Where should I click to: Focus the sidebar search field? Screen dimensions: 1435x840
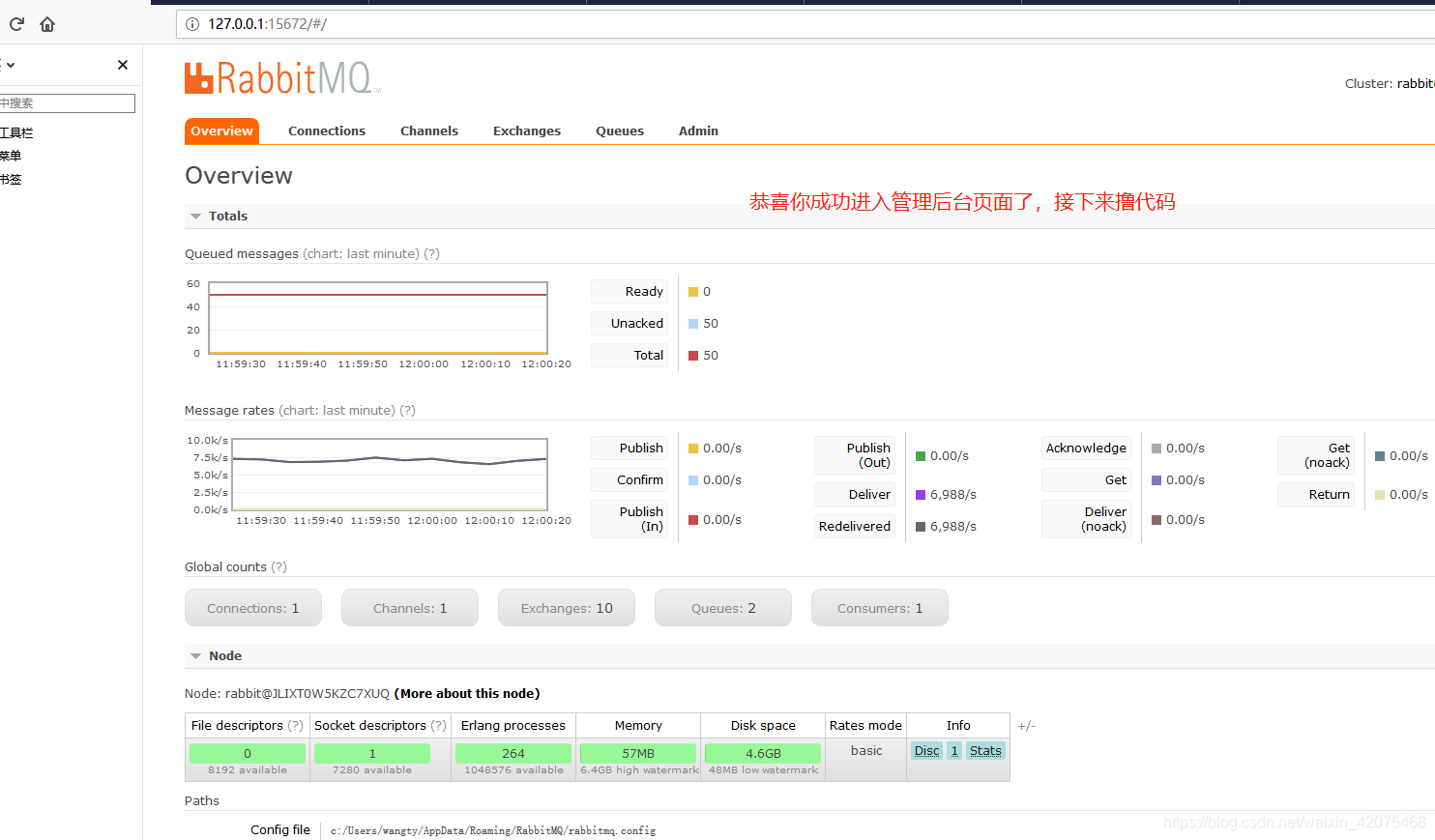click(x=67, y=103)
